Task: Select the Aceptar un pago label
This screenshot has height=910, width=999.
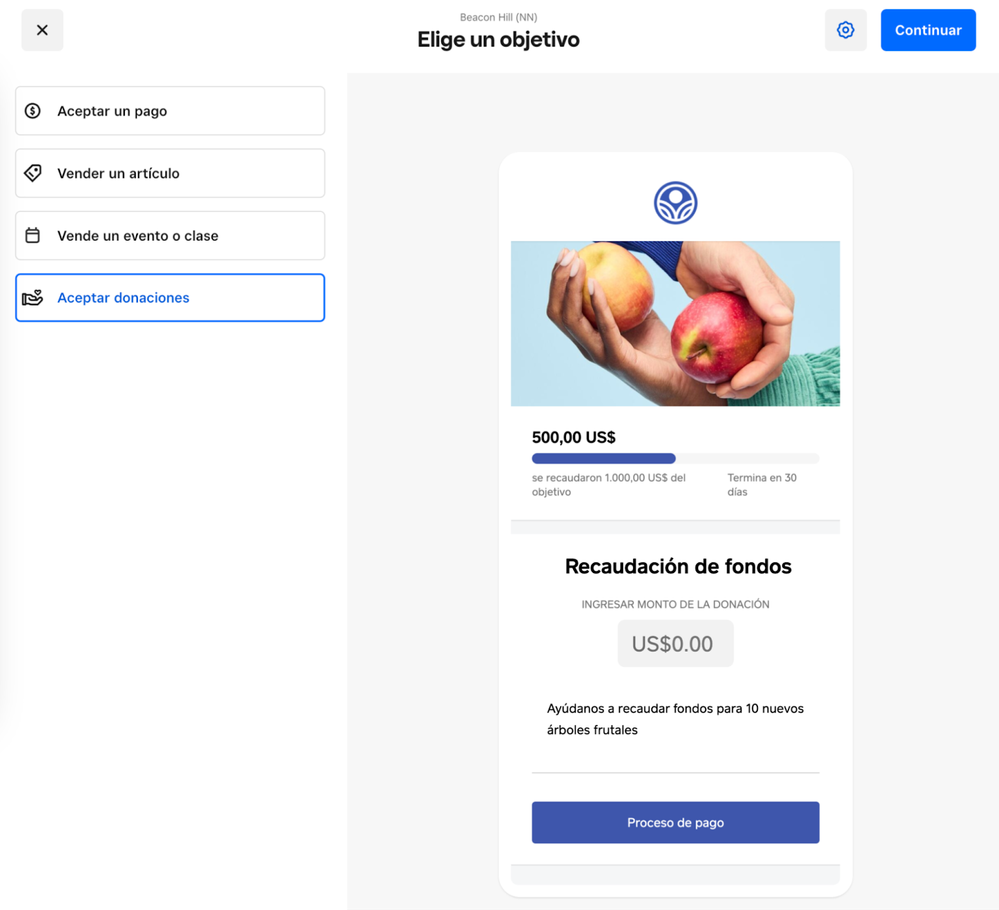Action: pyautogui.click(x=112, y=111)
